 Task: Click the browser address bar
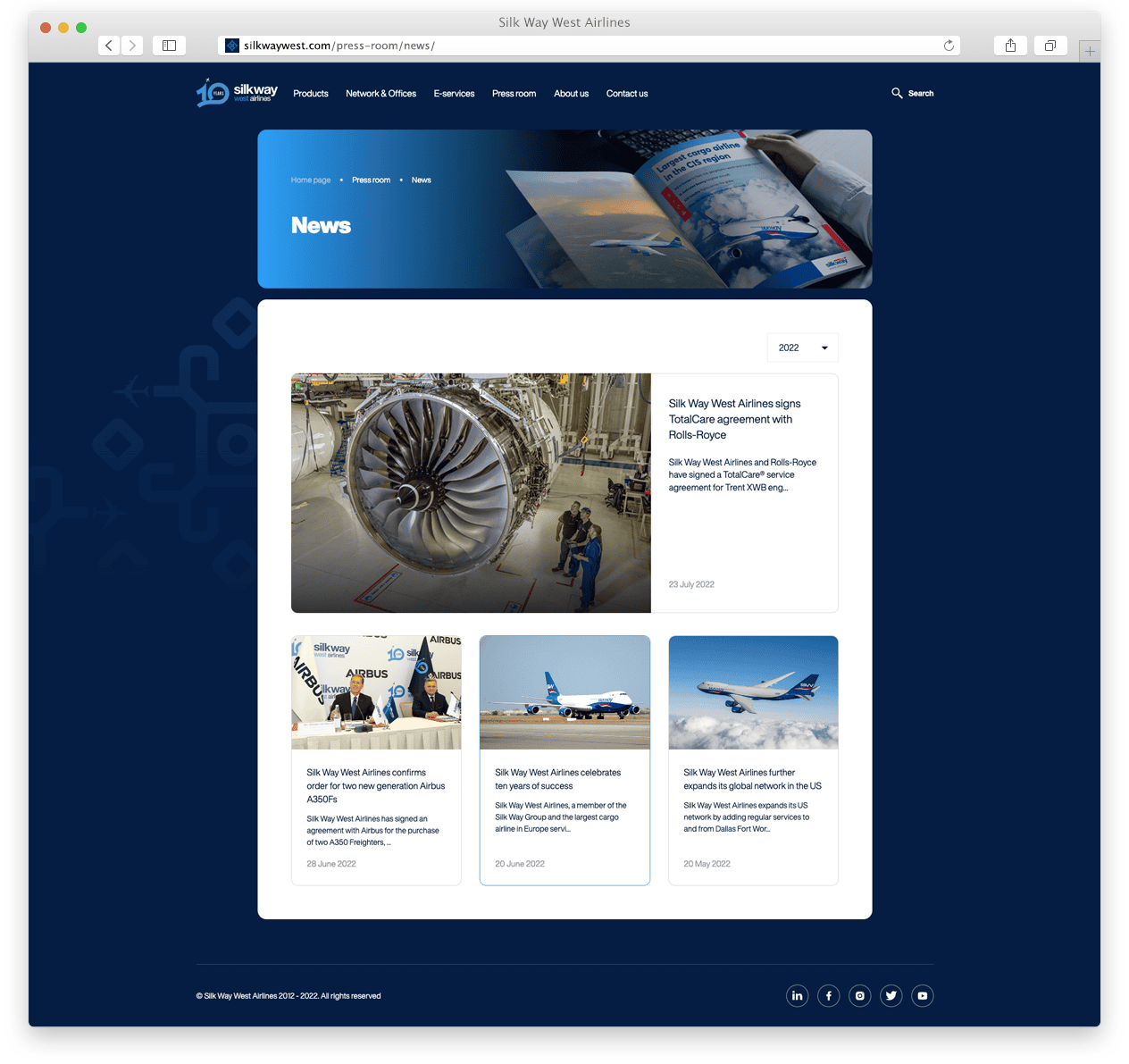pos(590,46)
